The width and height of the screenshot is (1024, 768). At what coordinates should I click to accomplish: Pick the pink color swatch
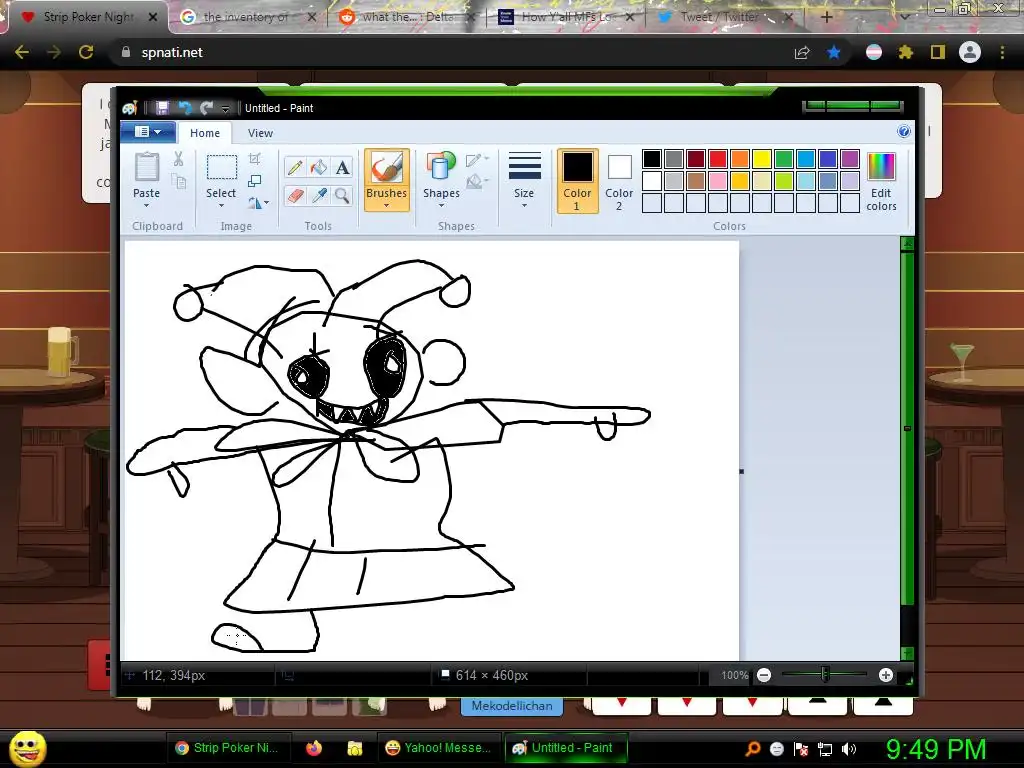718,181
